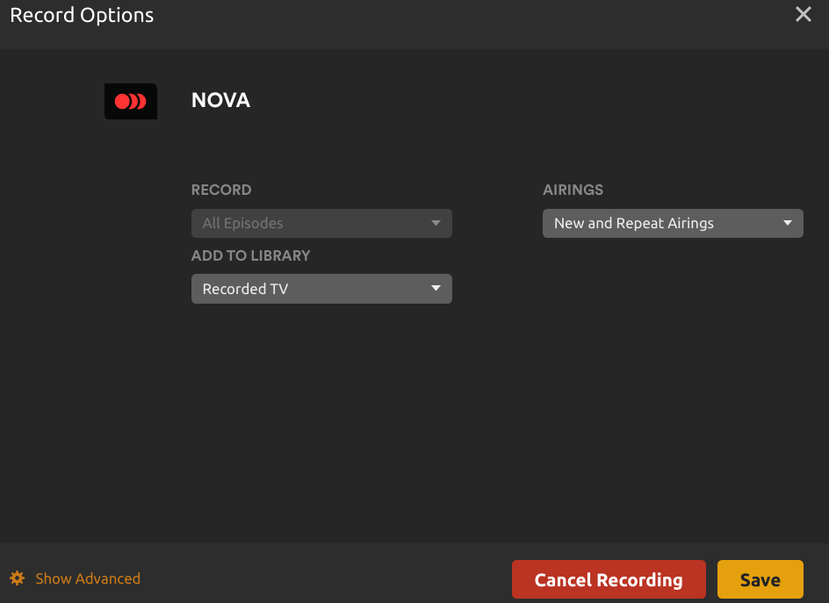Close the Record Options dialog
829x603 pixels.
803,15
